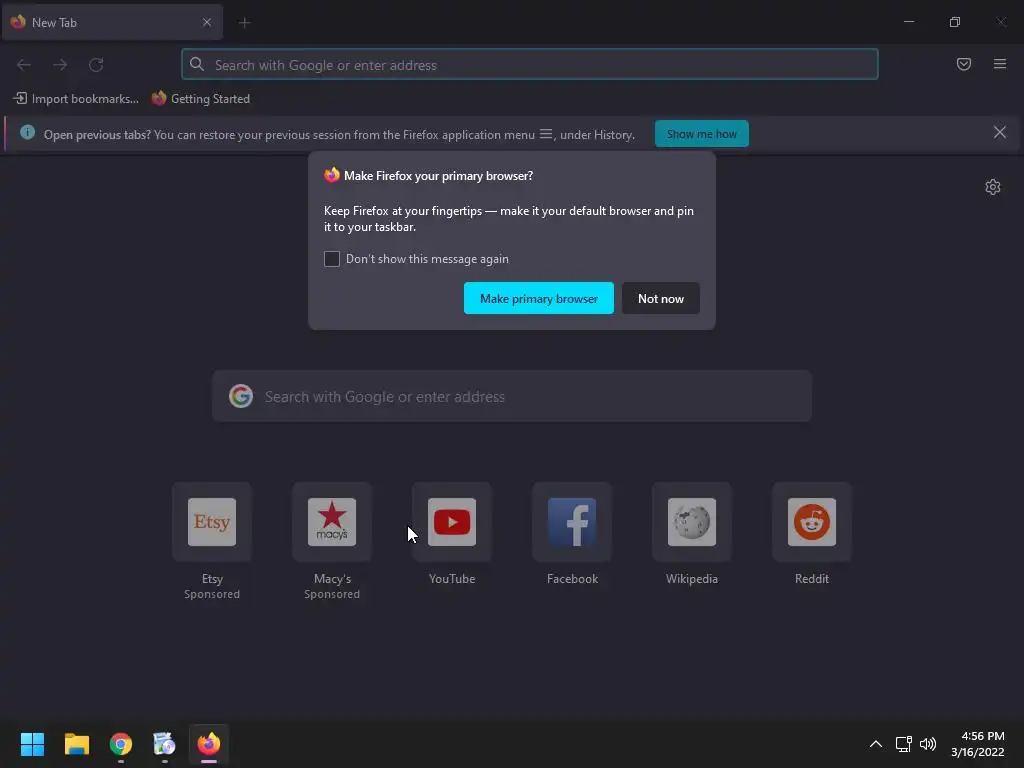
Task: Click Firefox icon in taskbar
Action: point(209,744)
